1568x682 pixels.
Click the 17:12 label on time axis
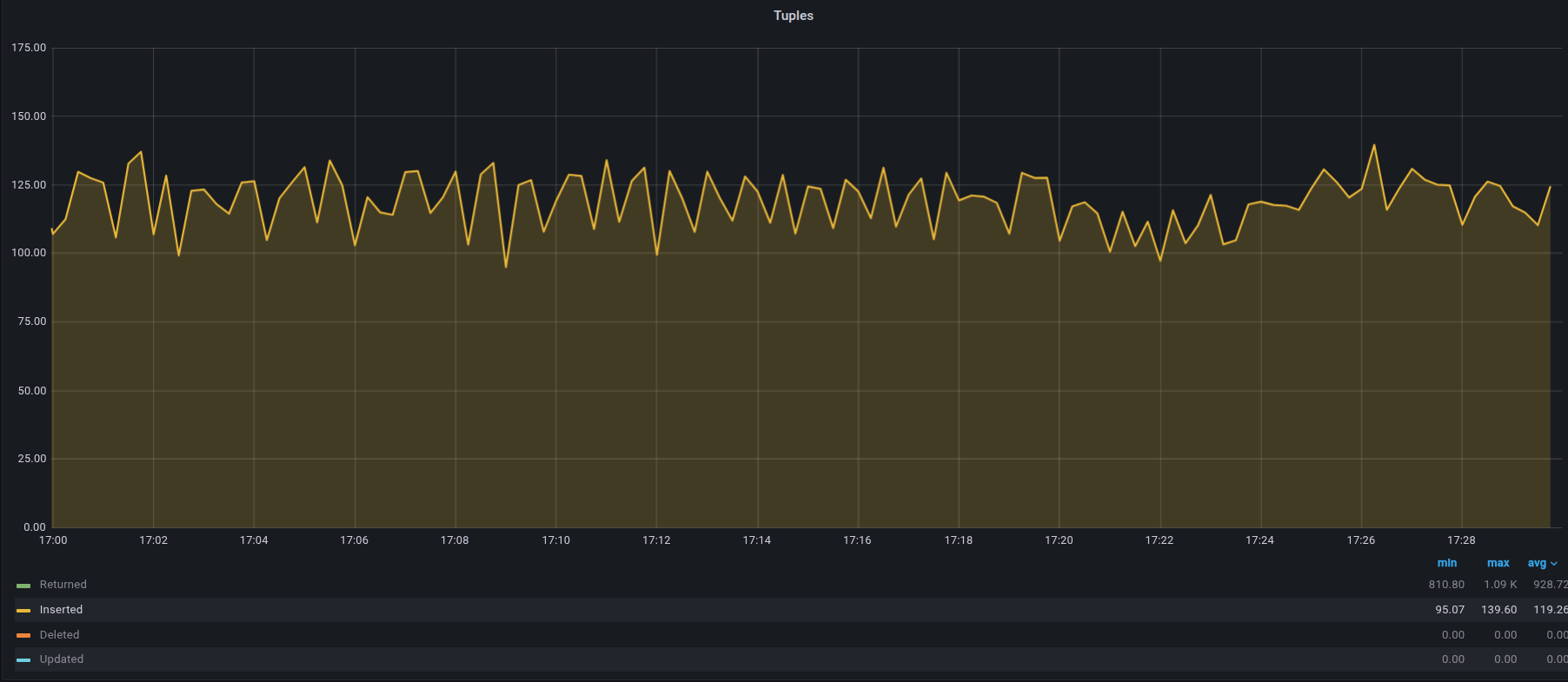[656, 540]
